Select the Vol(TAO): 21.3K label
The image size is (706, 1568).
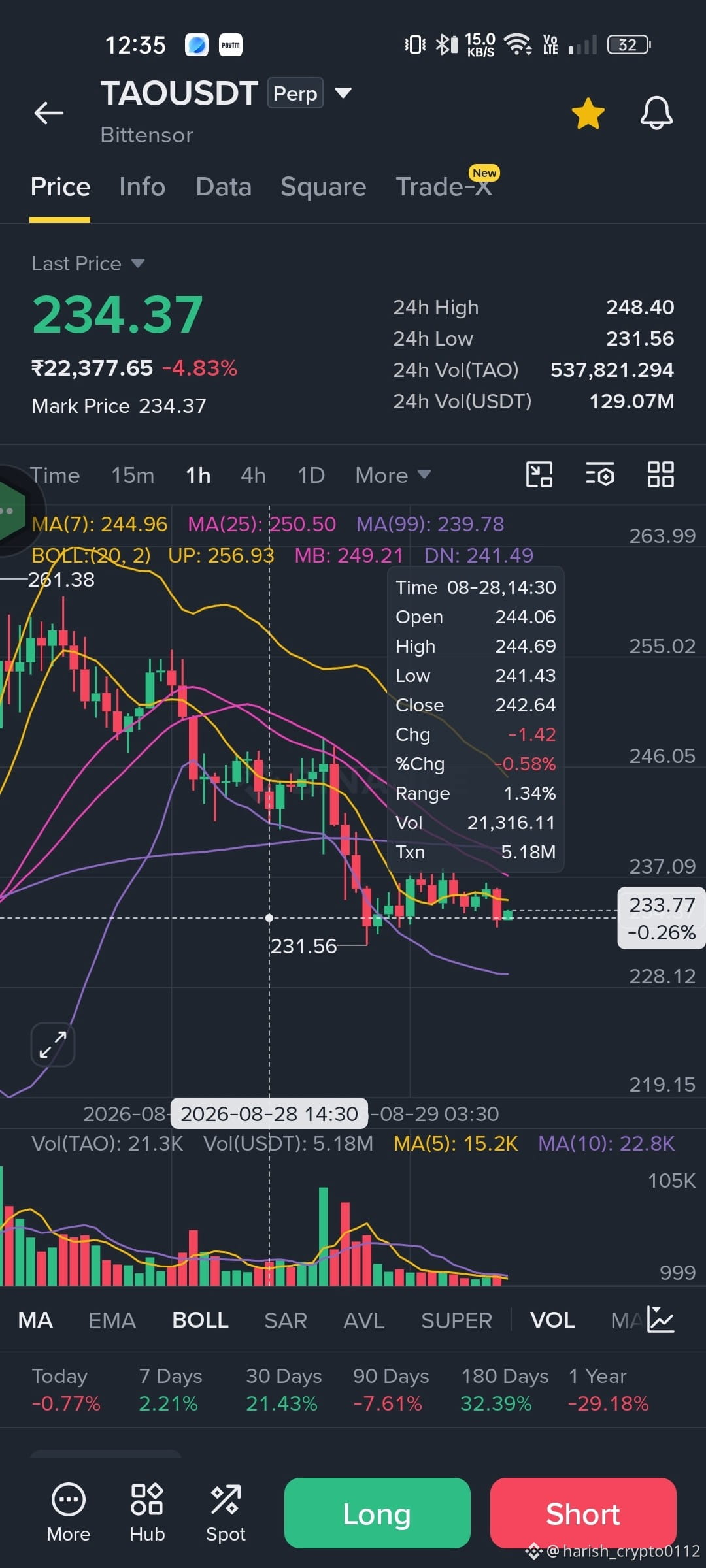click(107, 1143)
